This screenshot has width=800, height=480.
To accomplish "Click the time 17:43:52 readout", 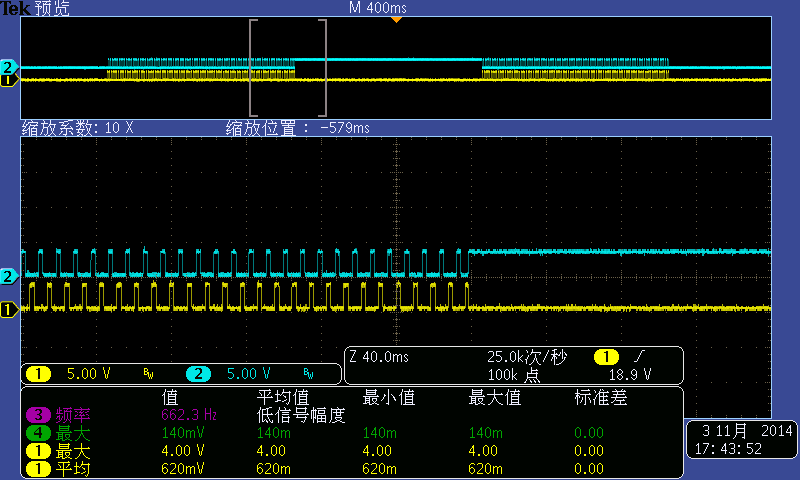I will [x=728, y=449].
